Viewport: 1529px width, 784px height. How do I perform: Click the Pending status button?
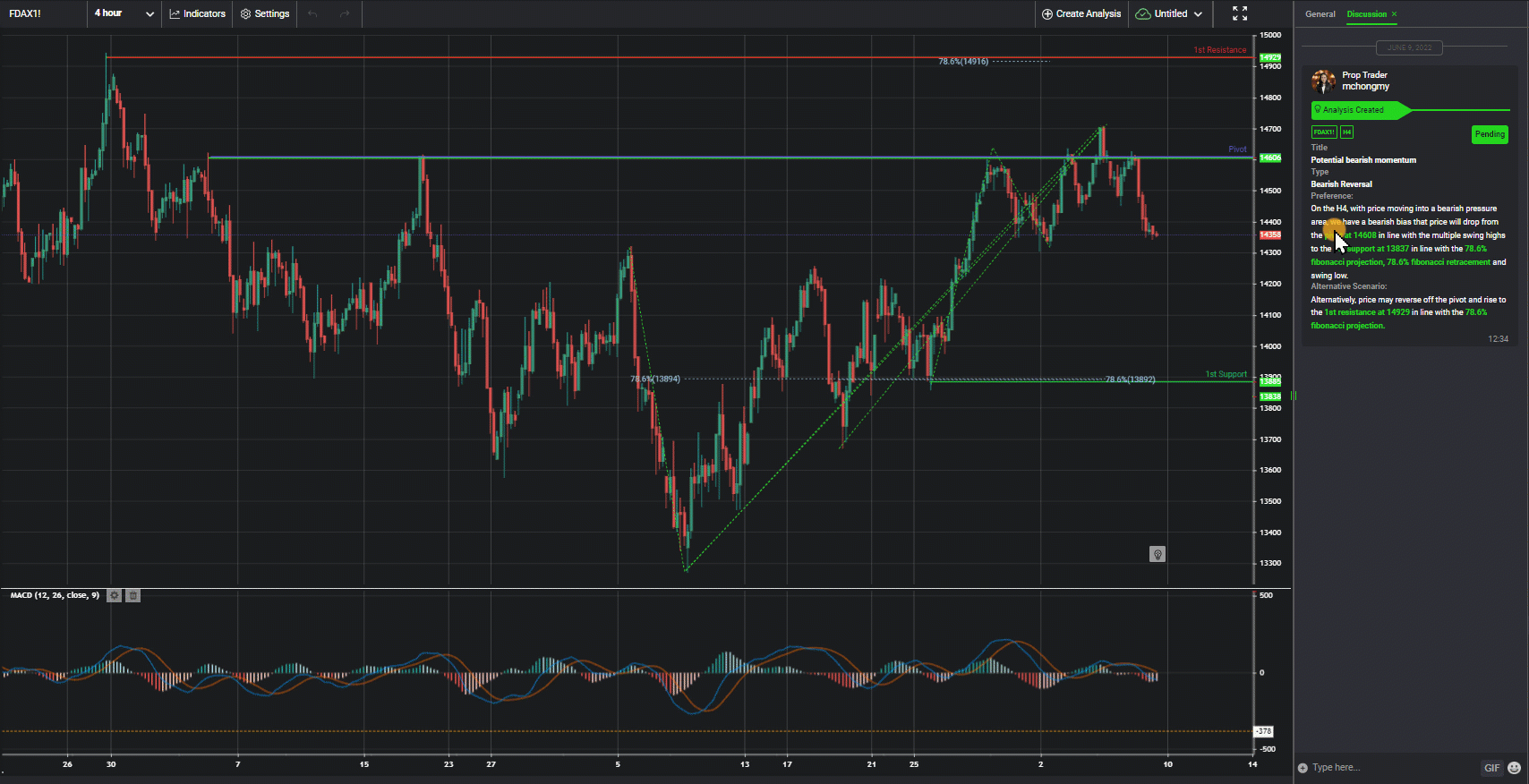[x=1490, y=134]
